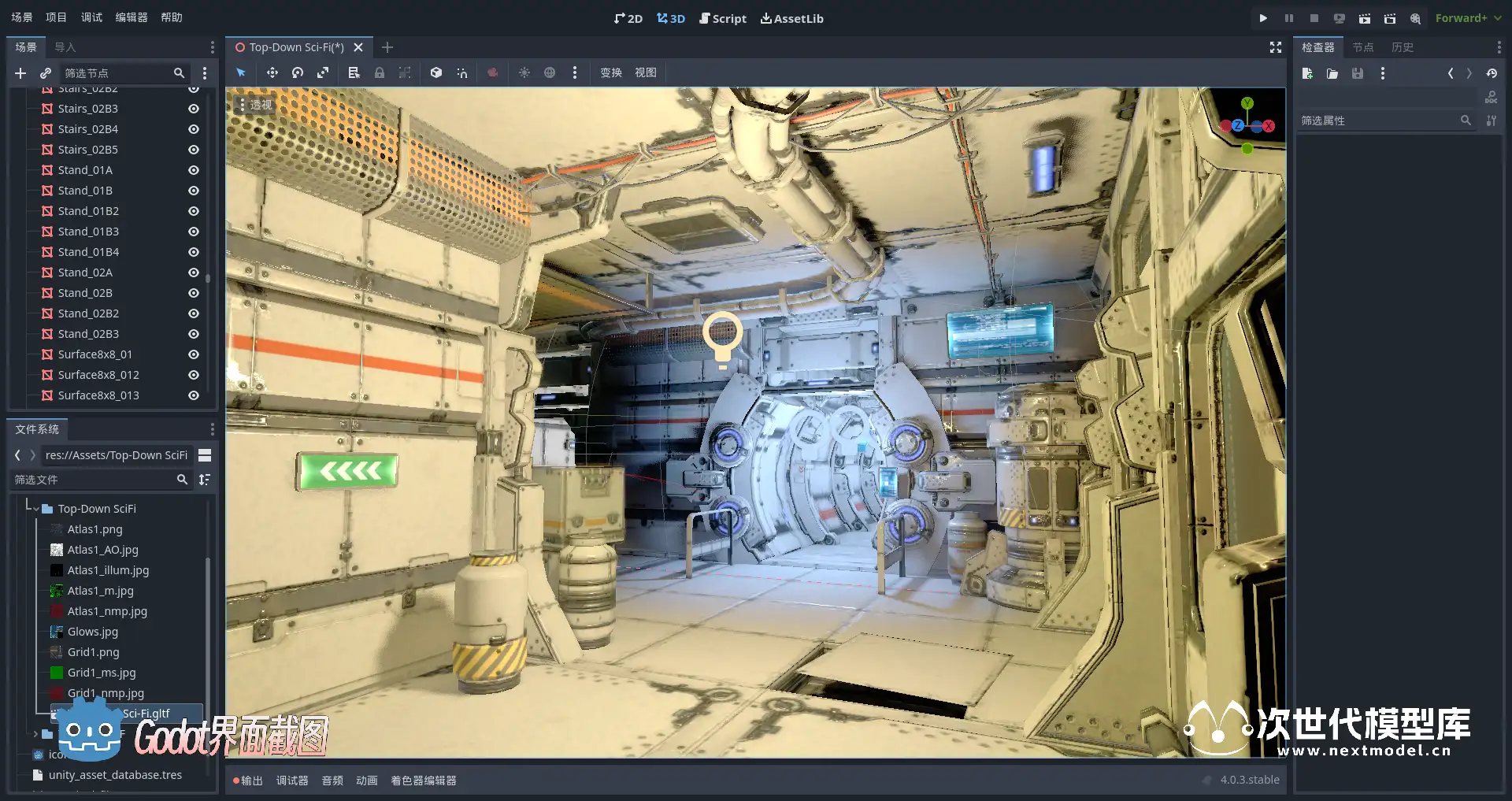
Task: Click the sun preview toggle icon
Action: [x=524, y=72]
